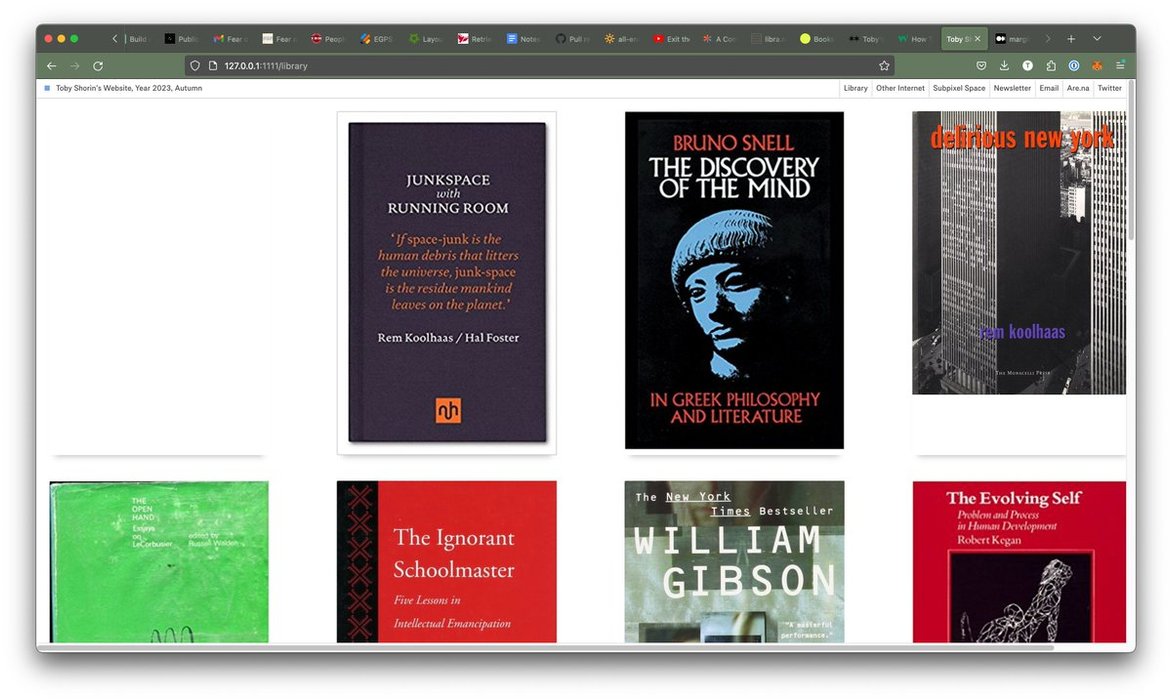Viewport: 1172px width, 700px height.
Task: Switch to the 'margi' tab
Action: click(x=1013, y=39)
